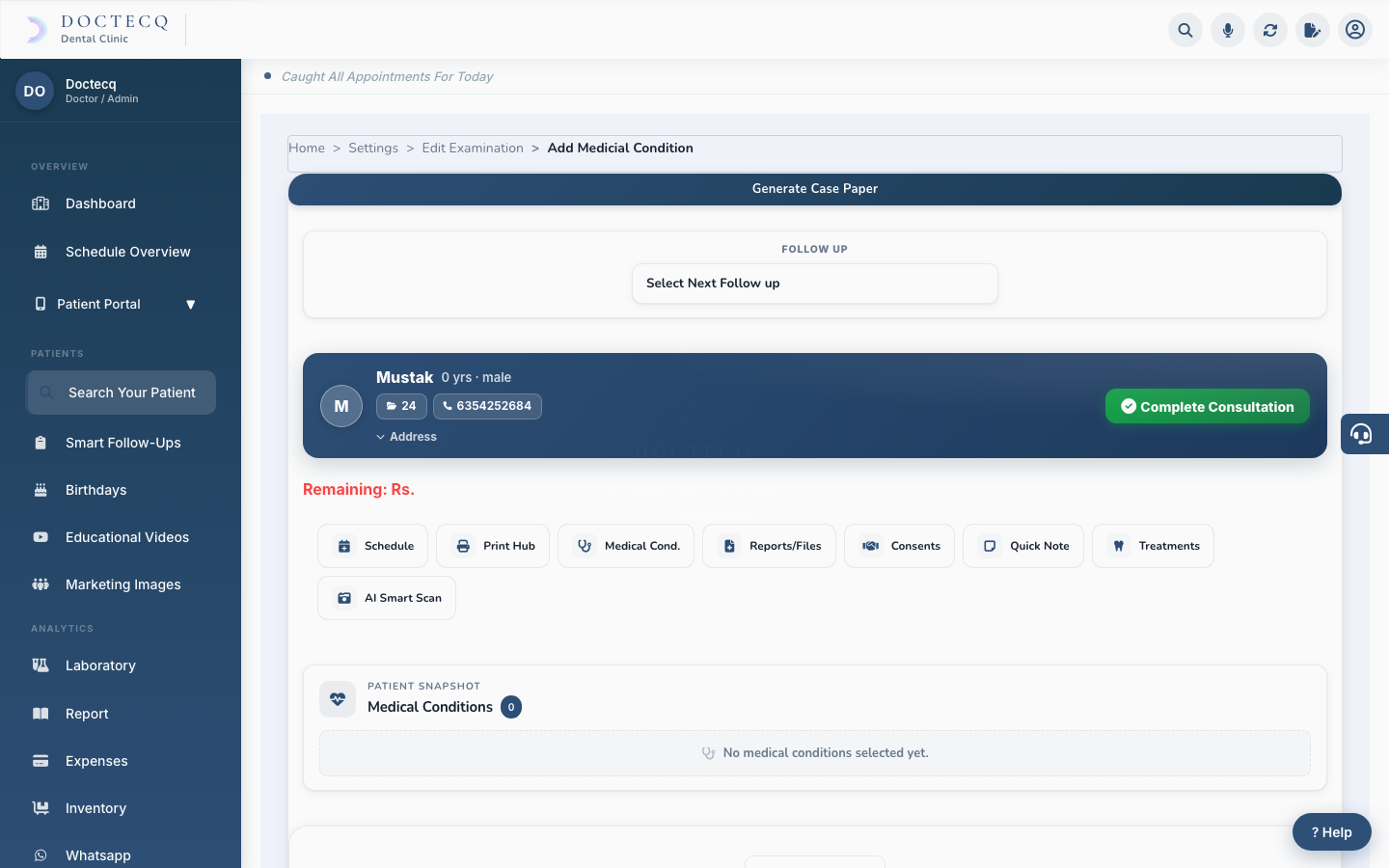This screenshot has width=1389, height=868.
Task: Click the phone number badge 6354252684
Action: 487,406
